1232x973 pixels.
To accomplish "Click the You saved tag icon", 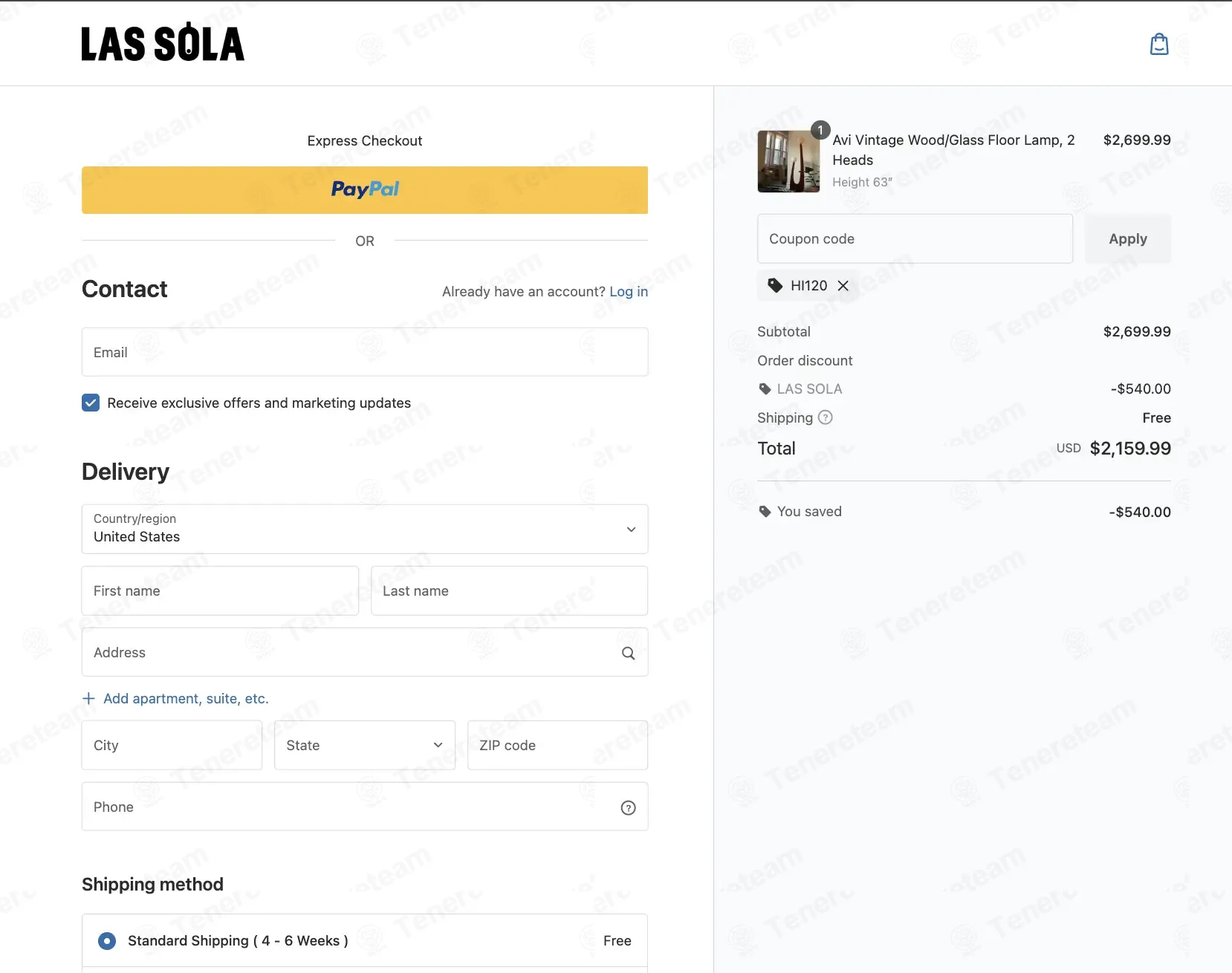I will pyautogui.click(x=765, y=511).
